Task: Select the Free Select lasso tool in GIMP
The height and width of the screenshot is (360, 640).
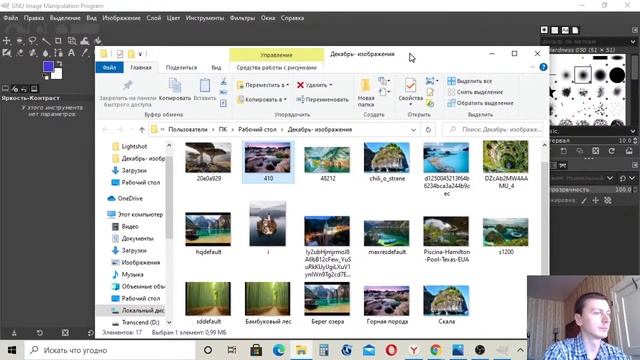Action: (32, 41)
